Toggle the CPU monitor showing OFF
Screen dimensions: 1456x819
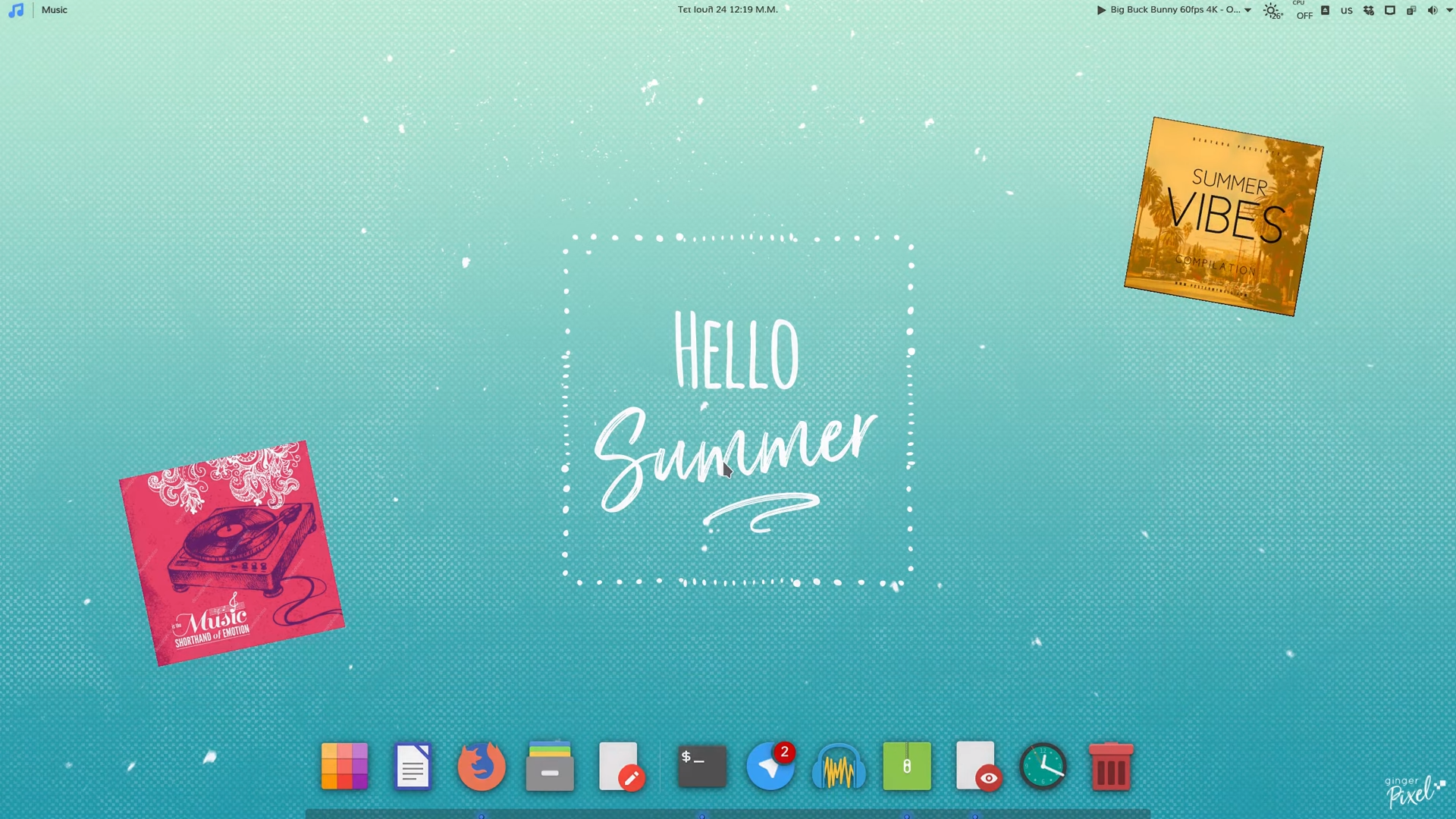[x=1303, y=10]
